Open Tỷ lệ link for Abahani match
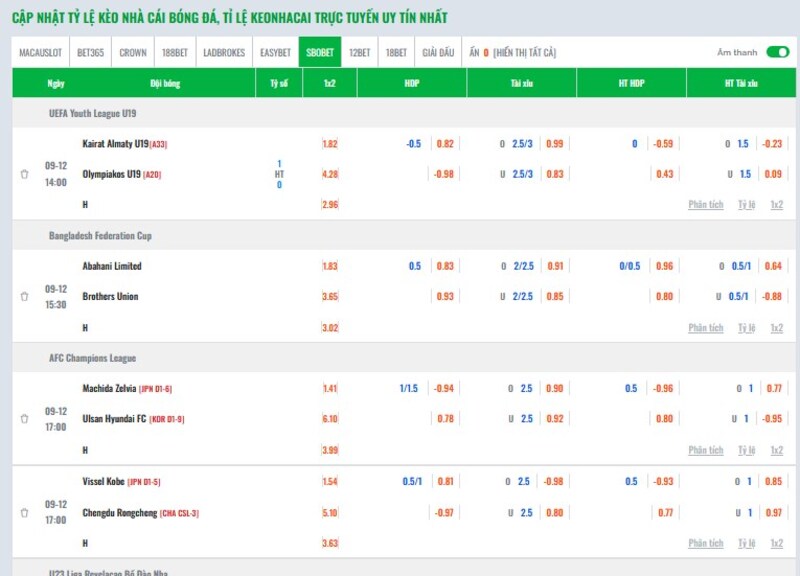Viewport: 800px width, 576px height. [746, 328]
